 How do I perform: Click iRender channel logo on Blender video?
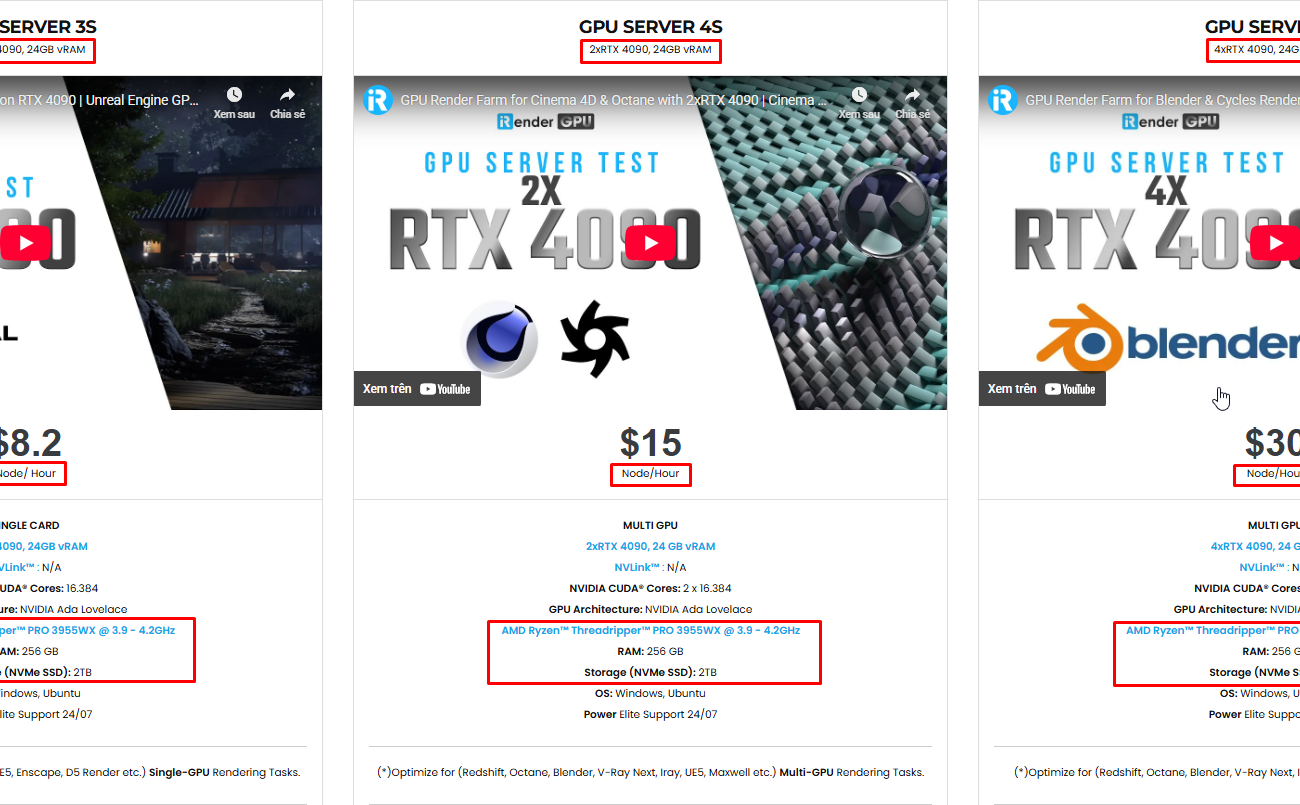pyautogui.click(x=1003, y=100)
